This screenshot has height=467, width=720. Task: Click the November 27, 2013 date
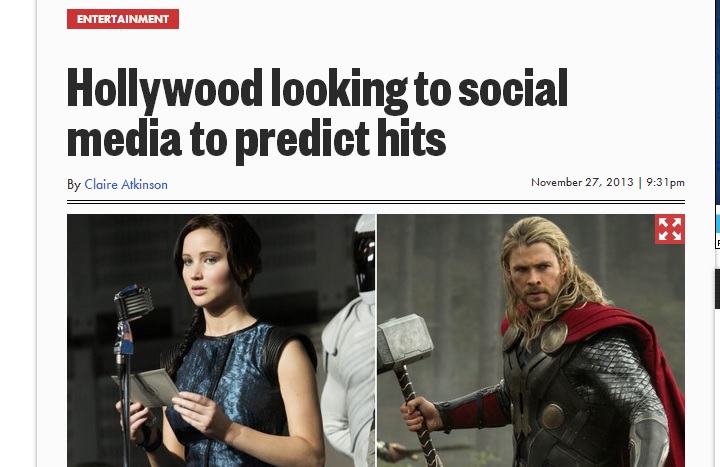(x=582, y=182)
